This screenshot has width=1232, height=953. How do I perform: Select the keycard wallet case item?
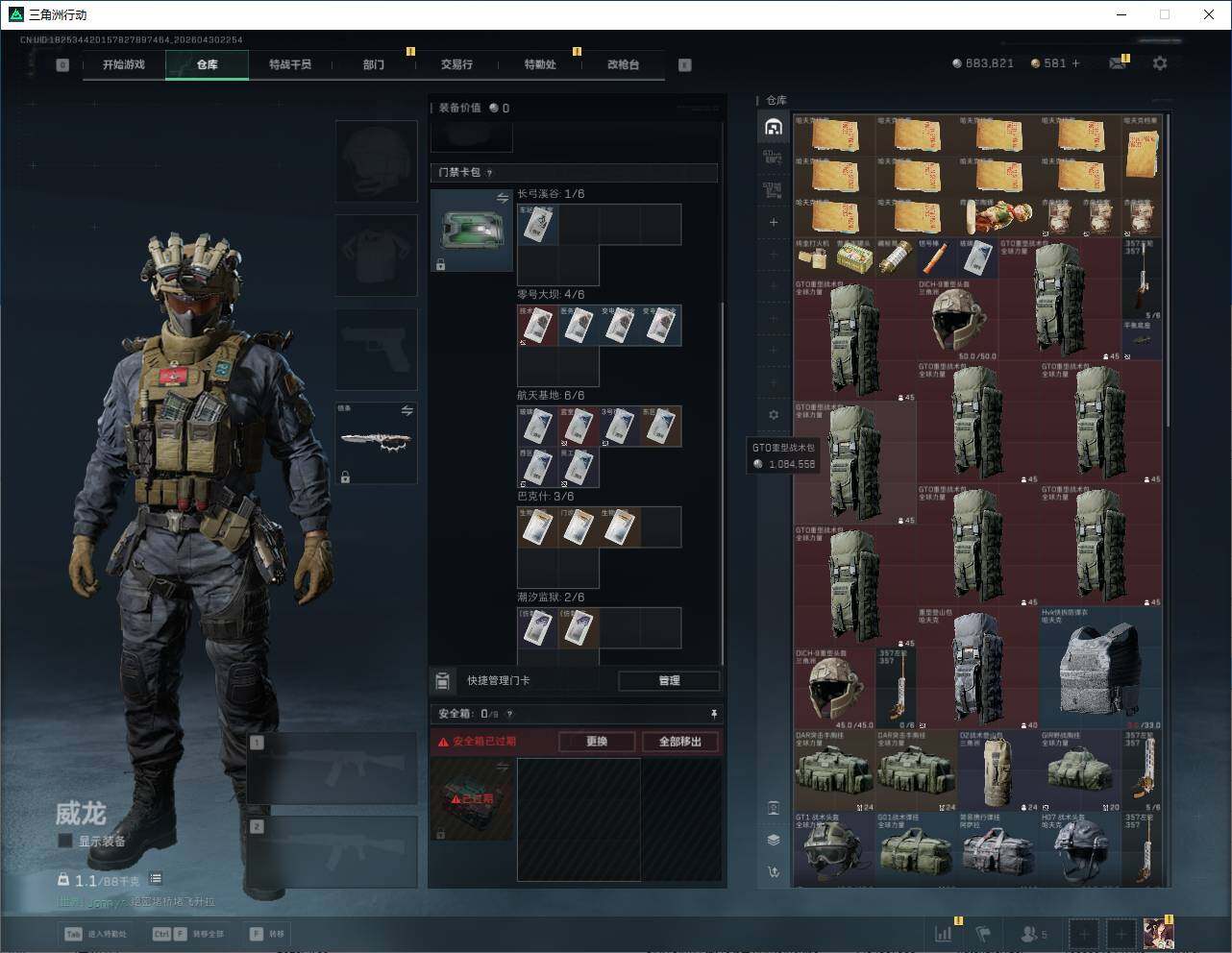pyautogui.click(x=472, y=231)
